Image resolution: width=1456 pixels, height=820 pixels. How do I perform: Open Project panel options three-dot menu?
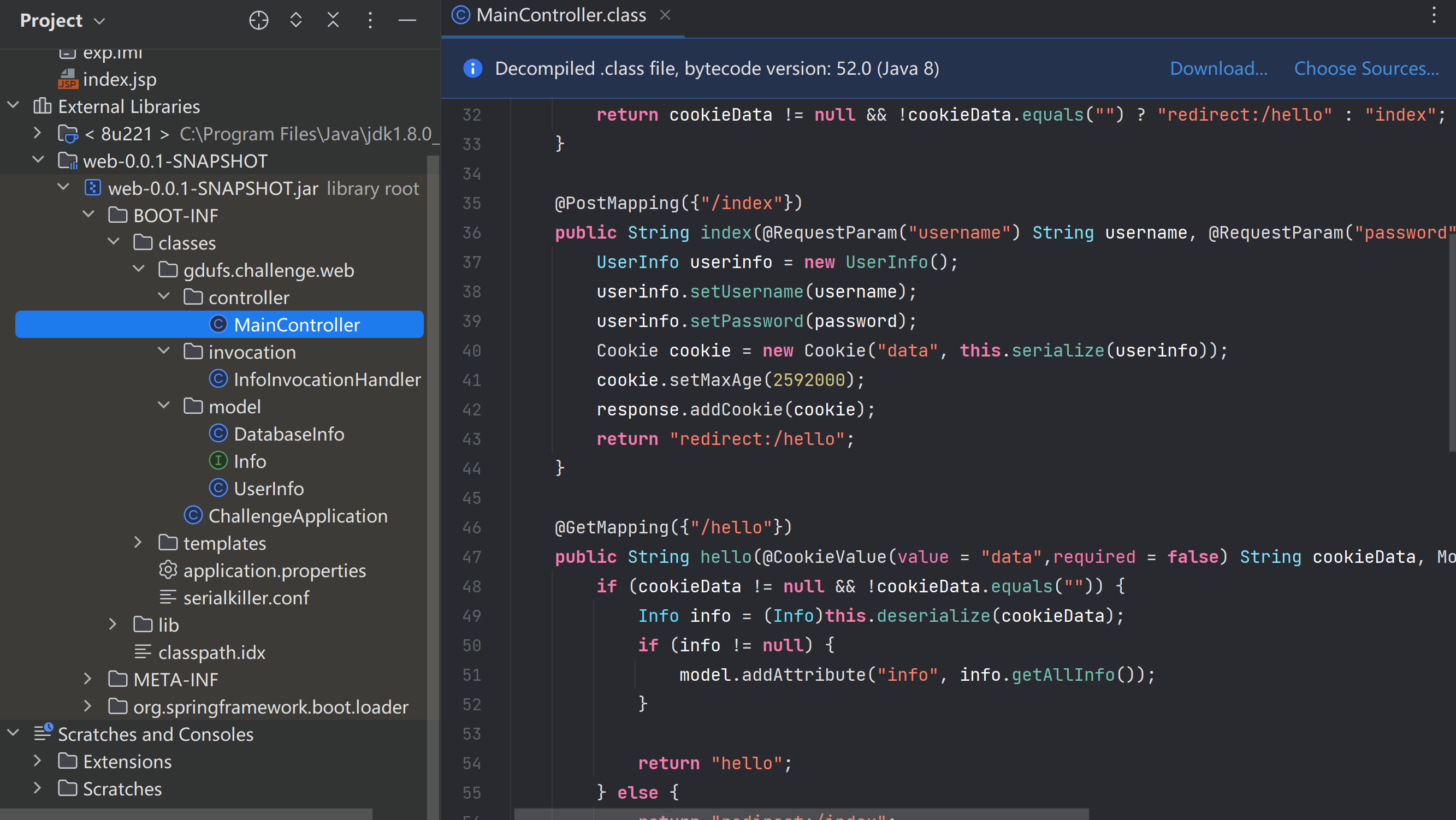click(370, 20)
